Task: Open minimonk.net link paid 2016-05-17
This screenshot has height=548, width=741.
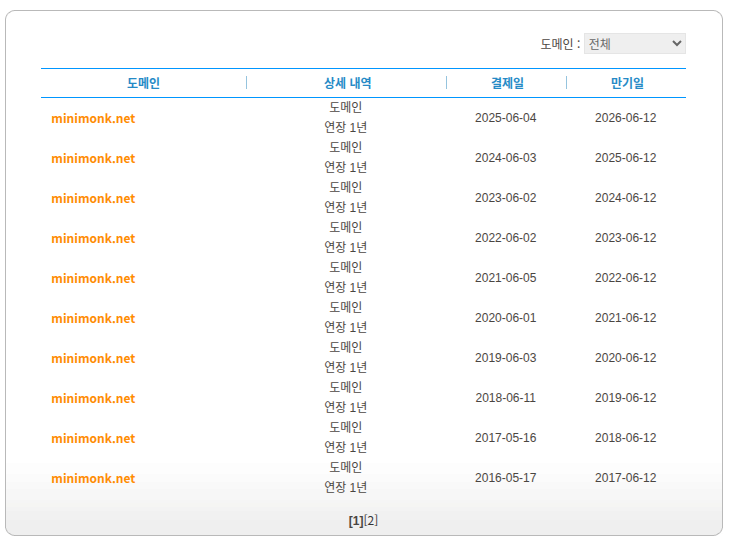Action: pyautogui.click(x=93, y=479)
